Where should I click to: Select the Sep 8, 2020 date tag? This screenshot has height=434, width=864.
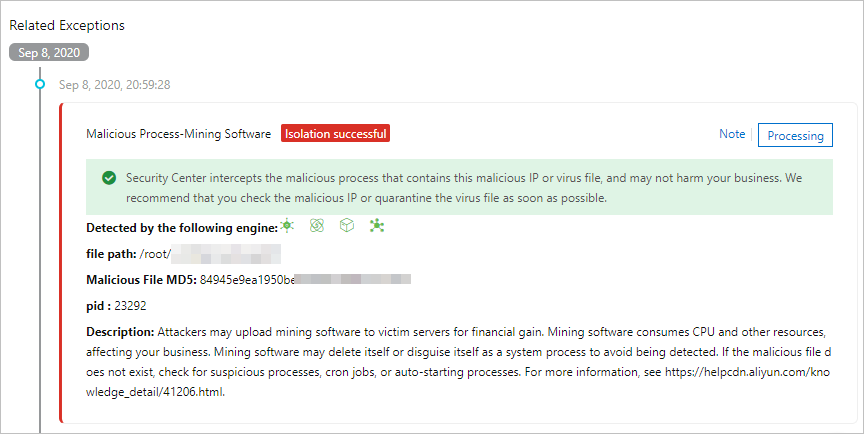click(x=49, y=53)
